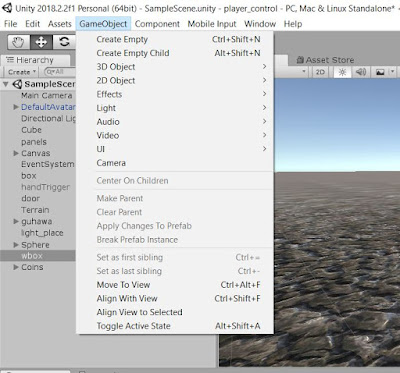Viewport: 400px width, 373px height.
Task: Open the File menu
Action: [11, 24]
